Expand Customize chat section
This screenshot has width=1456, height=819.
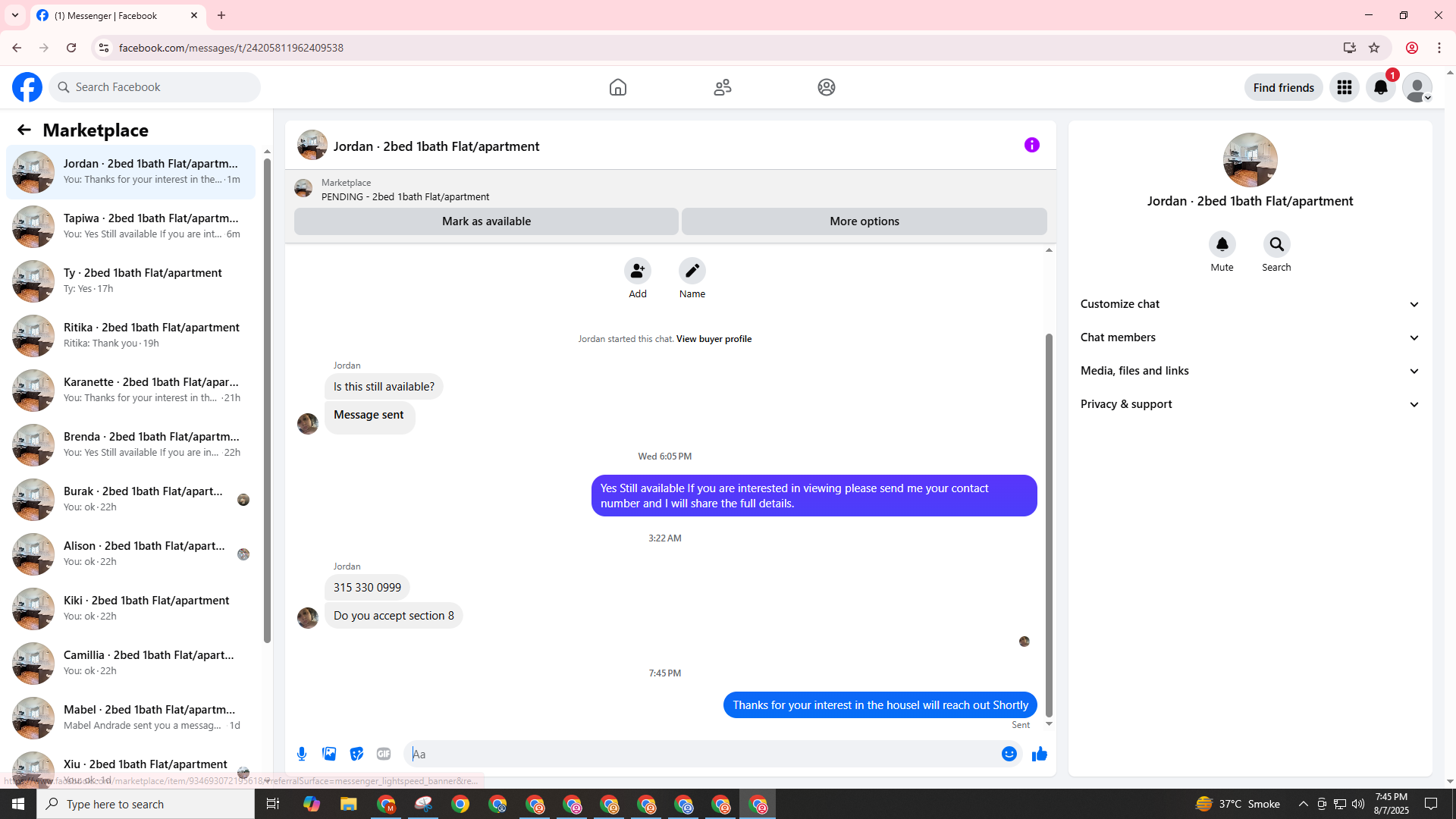(1250, 304)
